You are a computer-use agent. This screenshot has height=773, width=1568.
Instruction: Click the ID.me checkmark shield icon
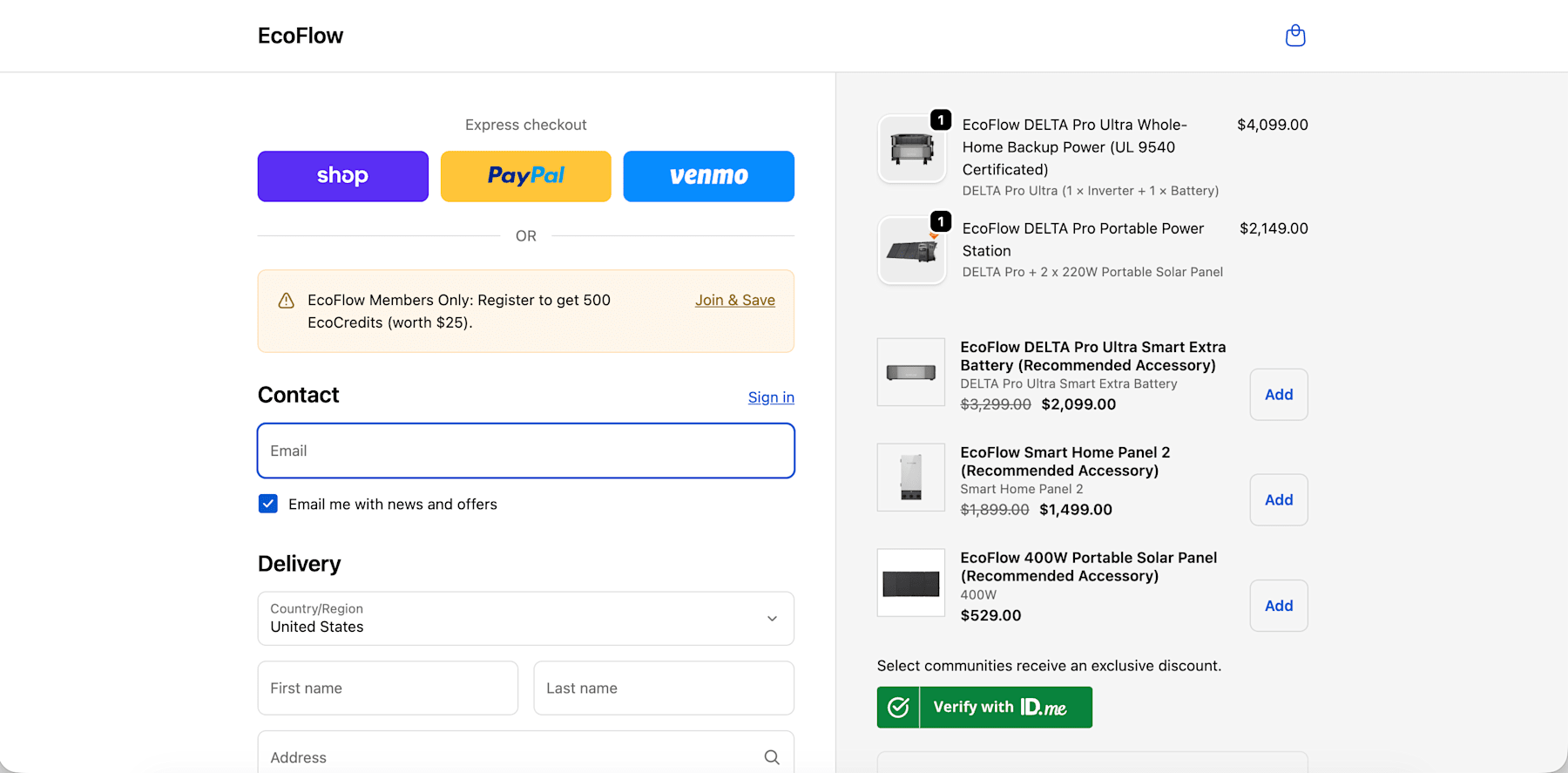click(898, 708)
